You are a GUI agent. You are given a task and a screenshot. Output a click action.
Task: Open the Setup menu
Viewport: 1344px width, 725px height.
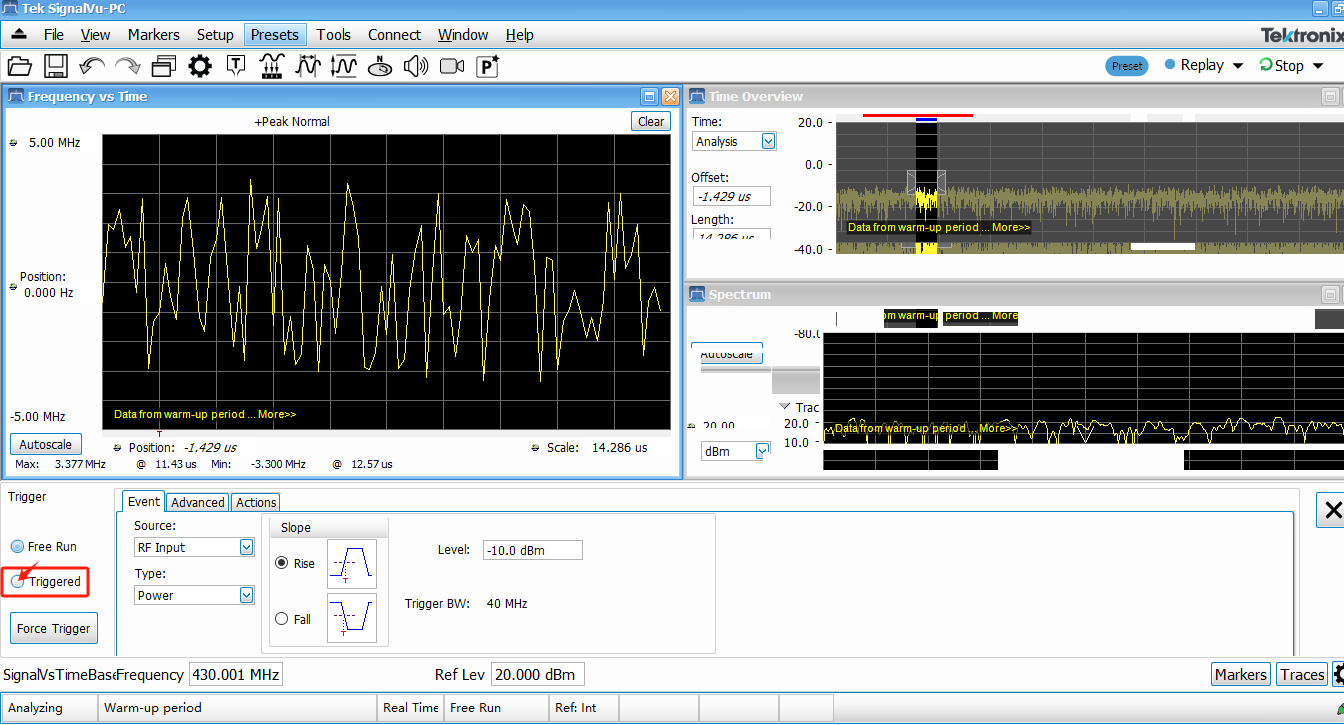[215, 34]
